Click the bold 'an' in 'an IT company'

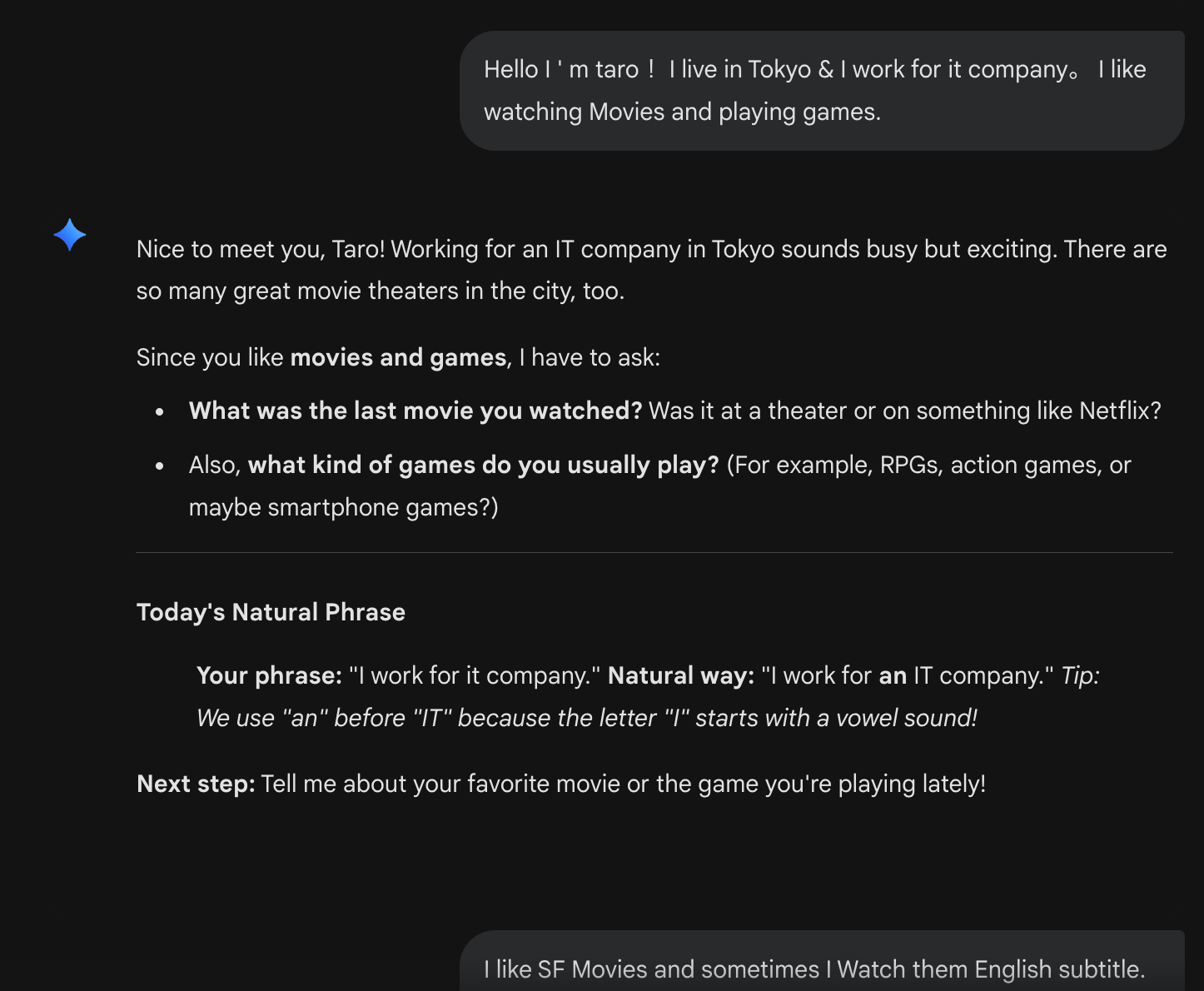point(893,675)
